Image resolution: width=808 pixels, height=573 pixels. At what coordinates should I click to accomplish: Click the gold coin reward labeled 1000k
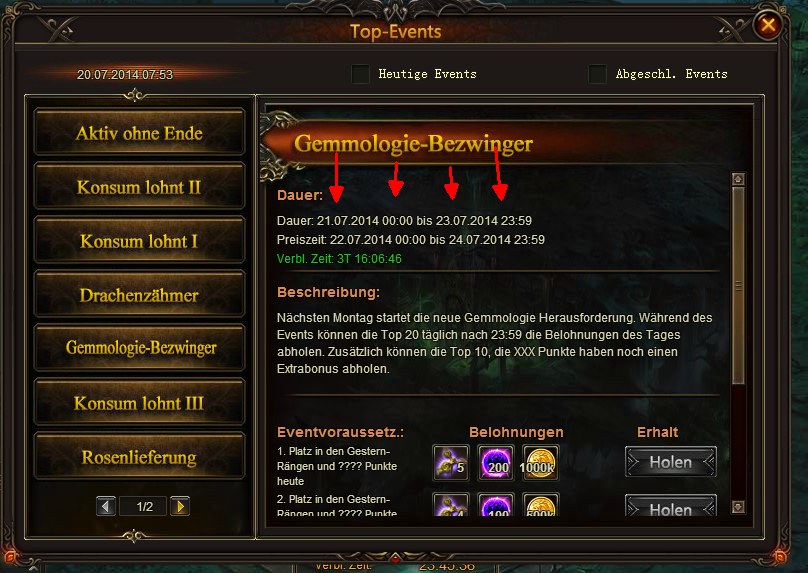[x=541, y=463]
